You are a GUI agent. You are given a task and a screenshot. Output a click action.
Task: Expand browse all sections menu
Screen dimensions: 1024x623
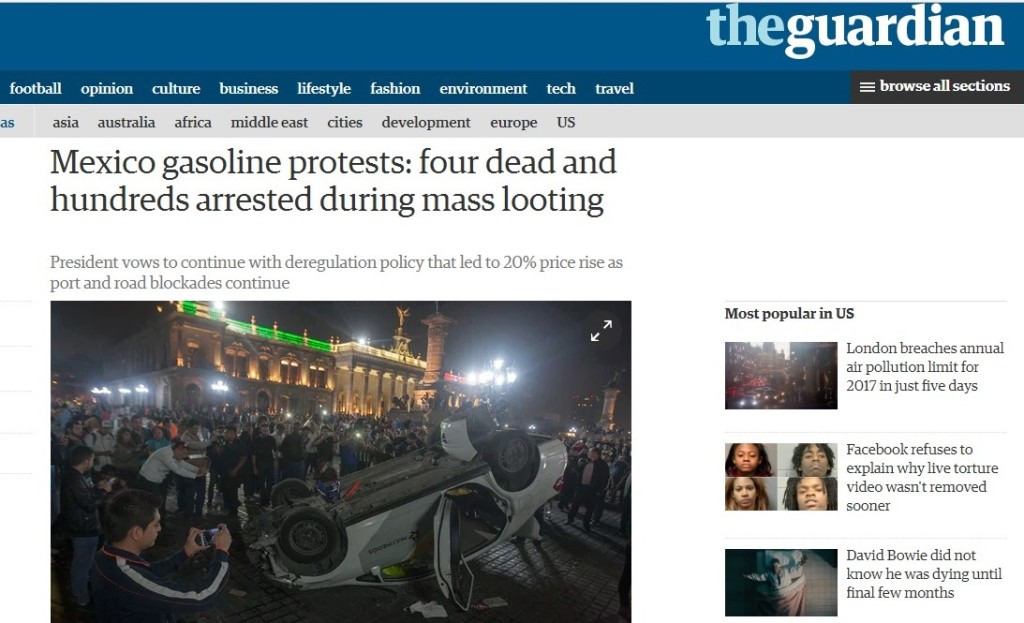click(x=936, y=87)
